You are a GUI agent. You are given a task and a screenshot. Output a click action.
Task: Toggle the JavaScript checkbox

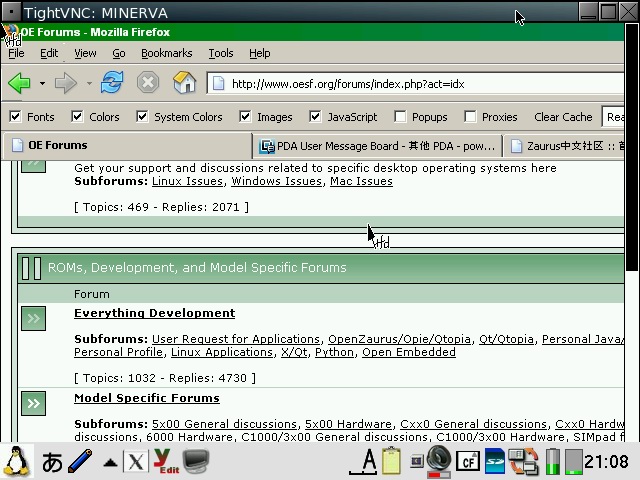(315, 117)
